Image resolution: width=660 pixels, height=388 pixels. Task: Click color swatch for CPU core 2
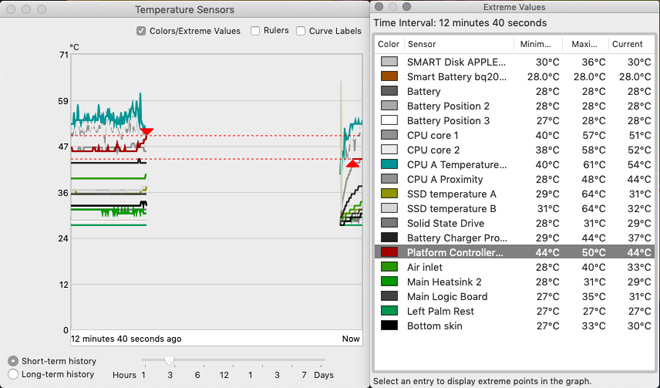click(389, 149)
